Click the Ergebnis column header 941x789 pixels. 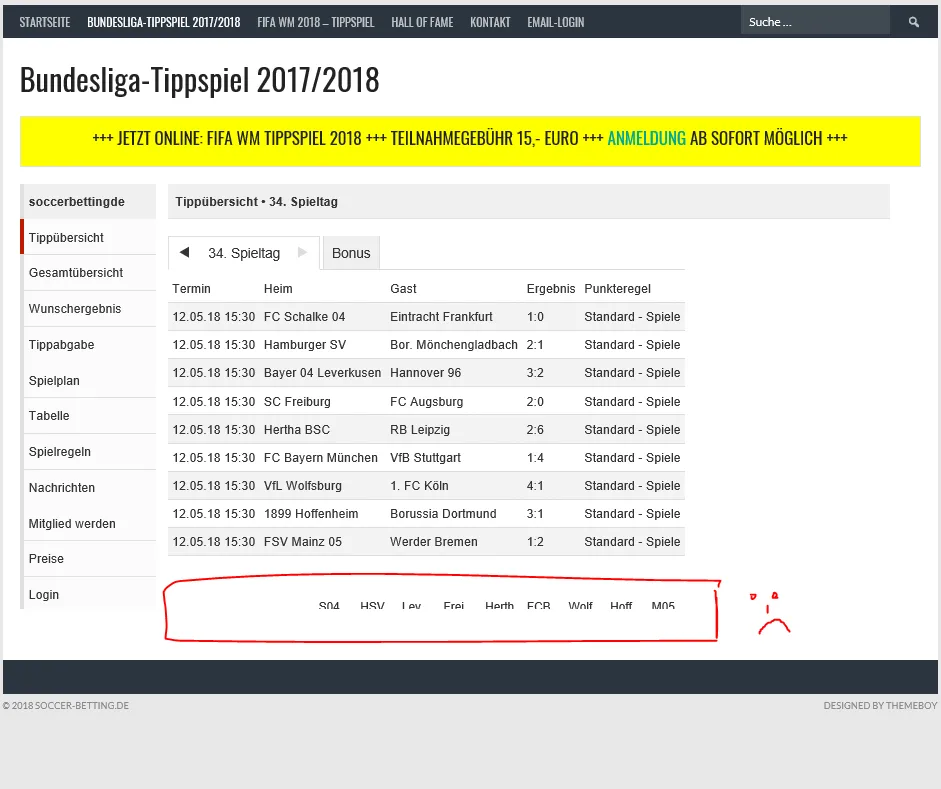point(551,289)
